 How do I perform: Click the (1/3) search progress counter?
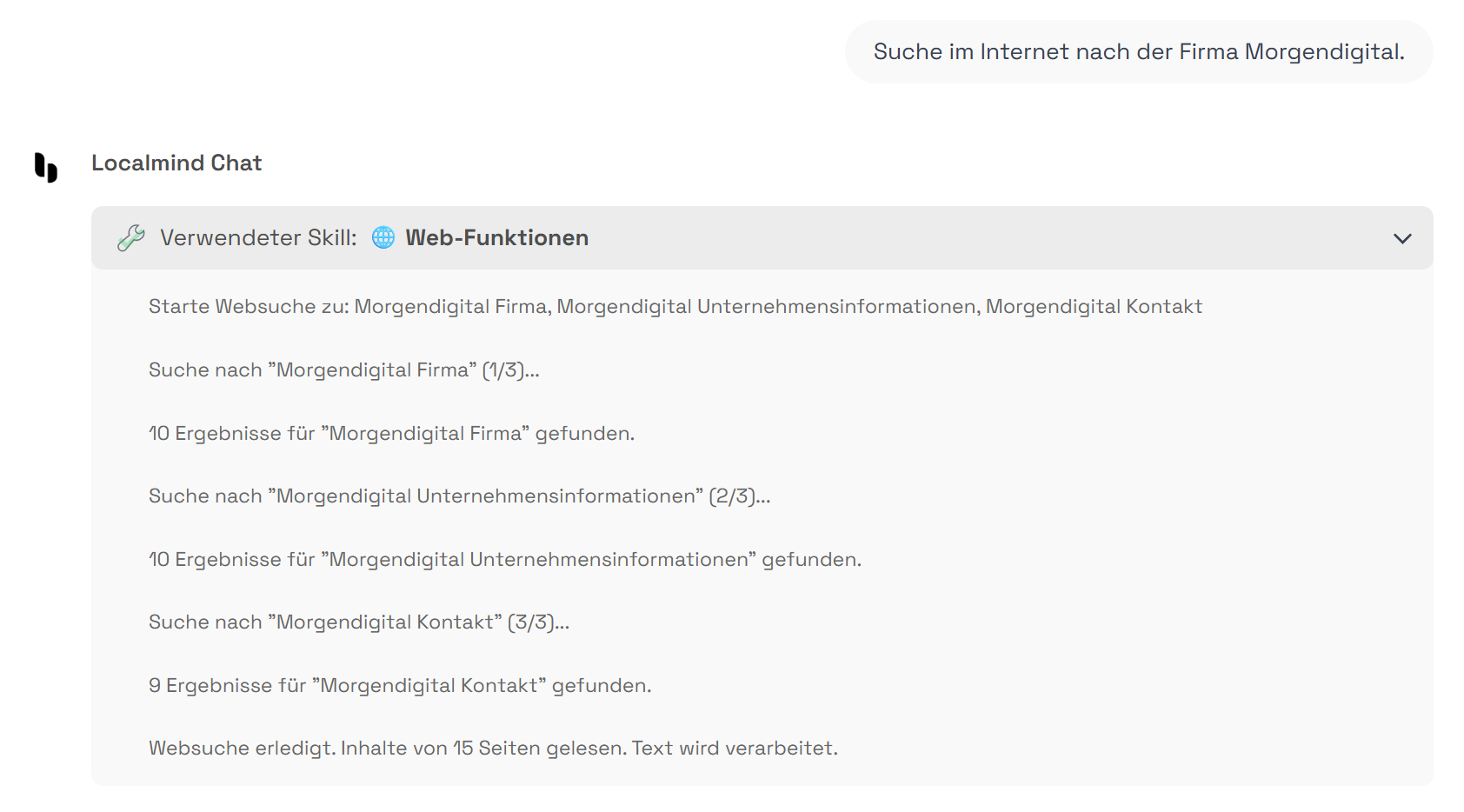point(509,369)
